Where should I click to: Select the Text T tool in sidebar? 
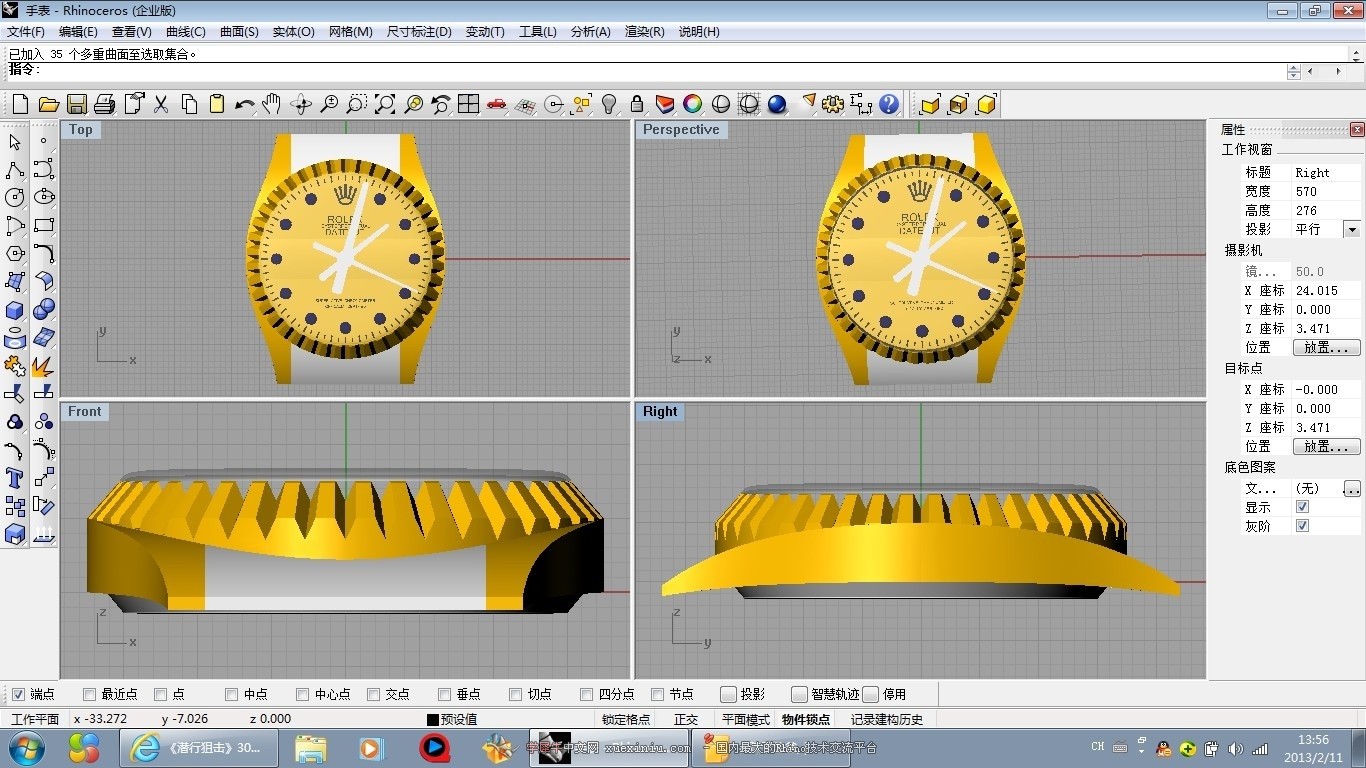(x=15, y=478)
